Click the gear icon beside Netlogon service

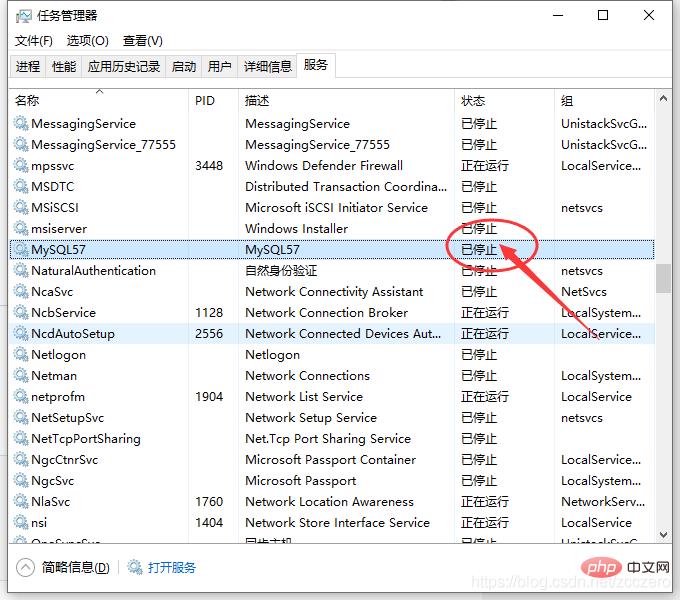[21, 354]
